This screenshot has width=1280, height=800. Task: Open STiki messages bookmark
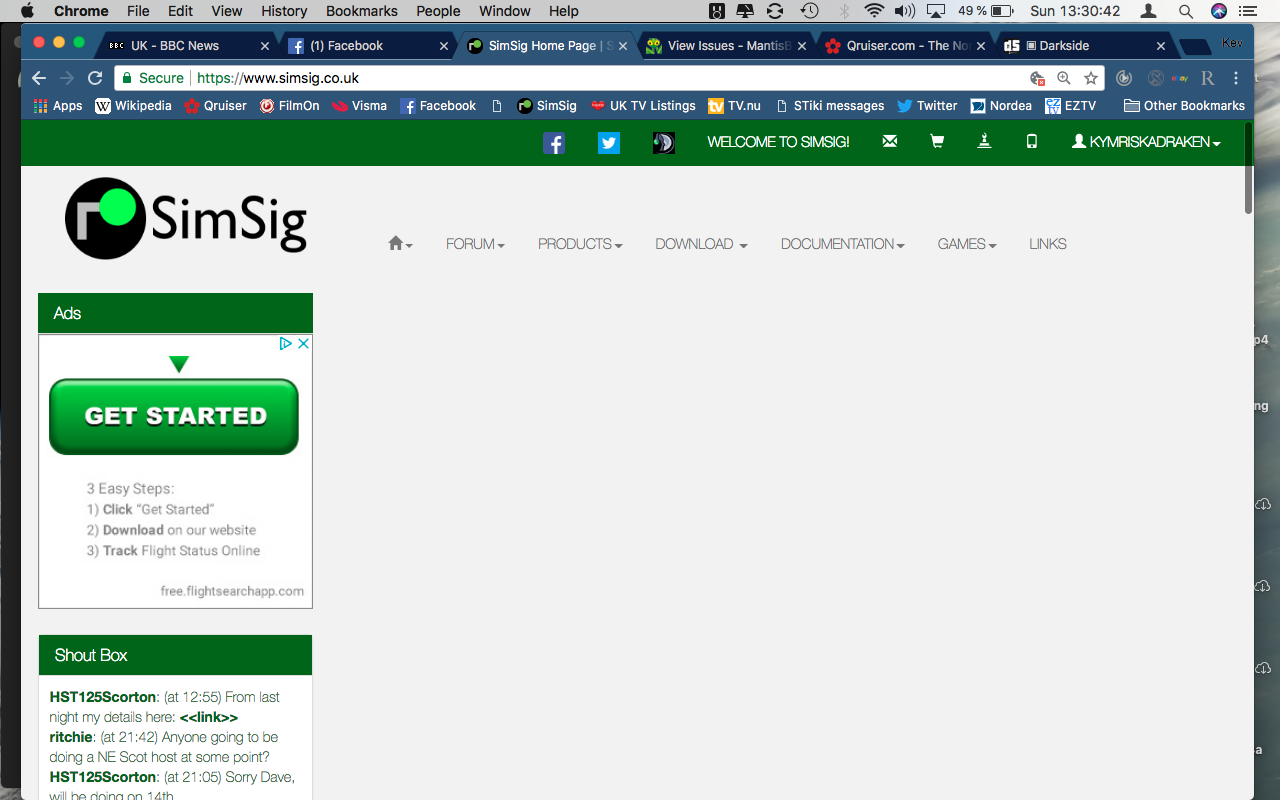(829, 106)
